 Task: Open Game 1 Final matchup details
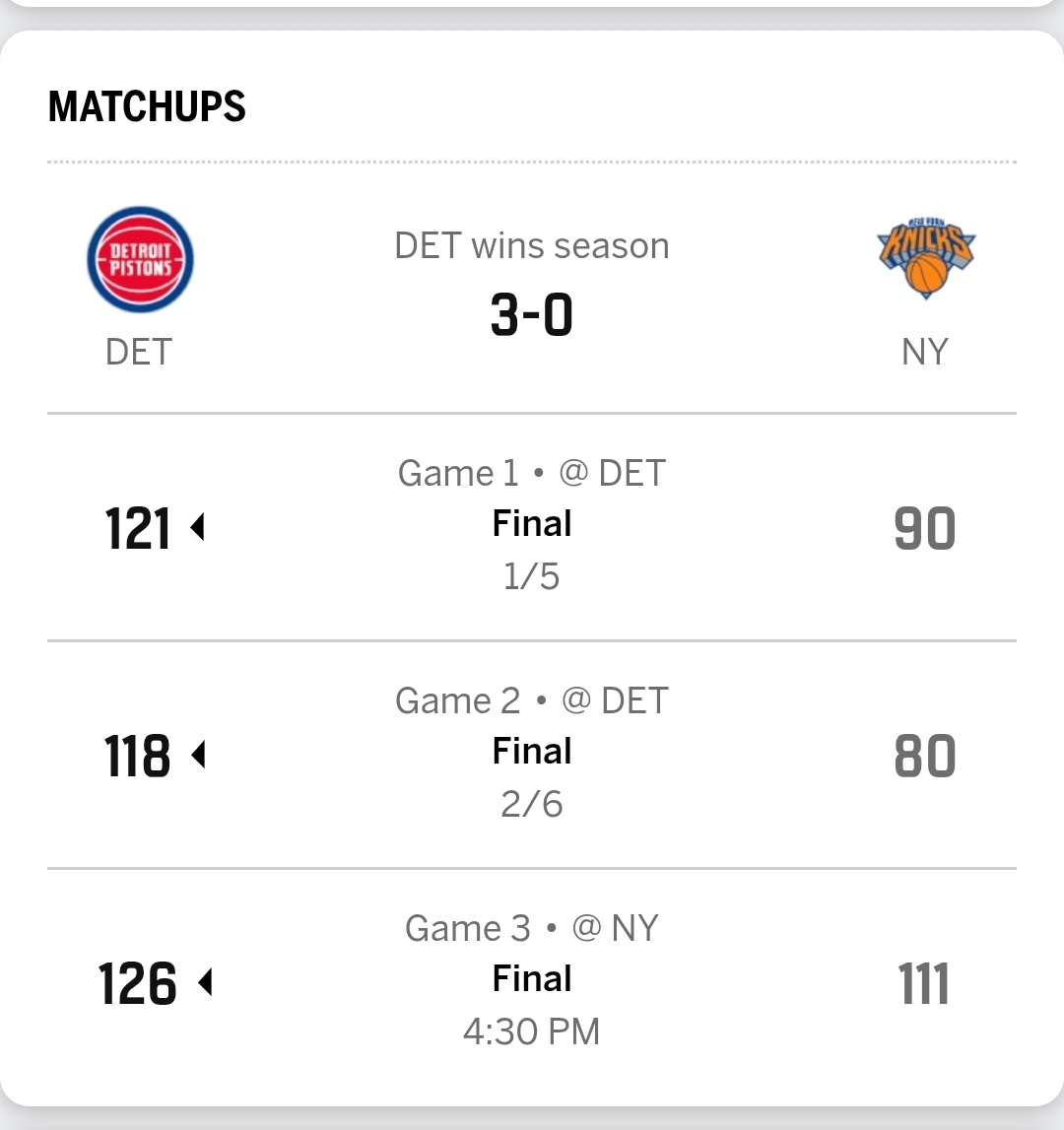pos(532,523)
